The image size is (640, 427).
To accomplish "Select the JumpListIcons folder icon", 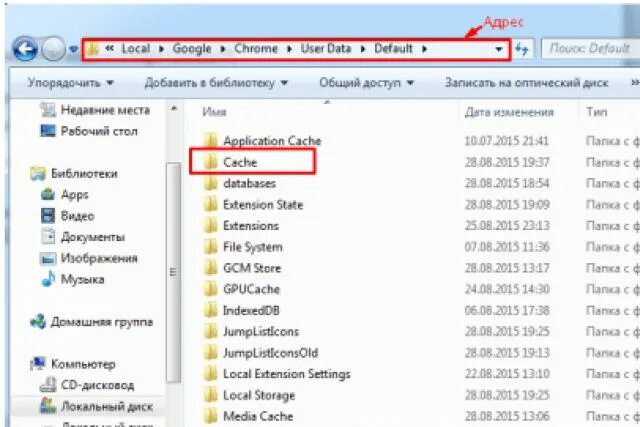I will click(211, 332).
